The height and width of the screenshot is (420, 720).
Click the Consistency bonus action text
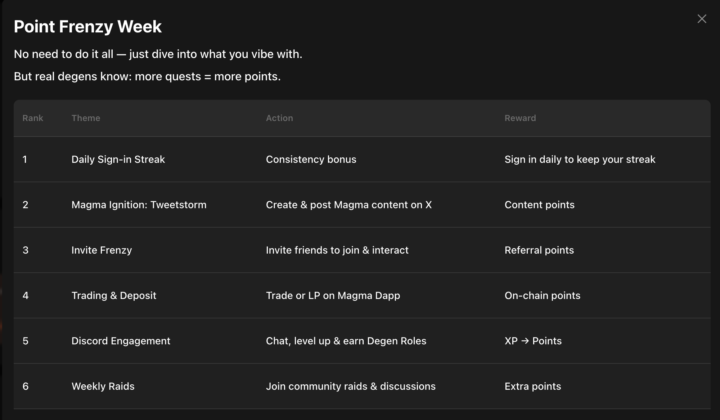(x=311, y=159)
